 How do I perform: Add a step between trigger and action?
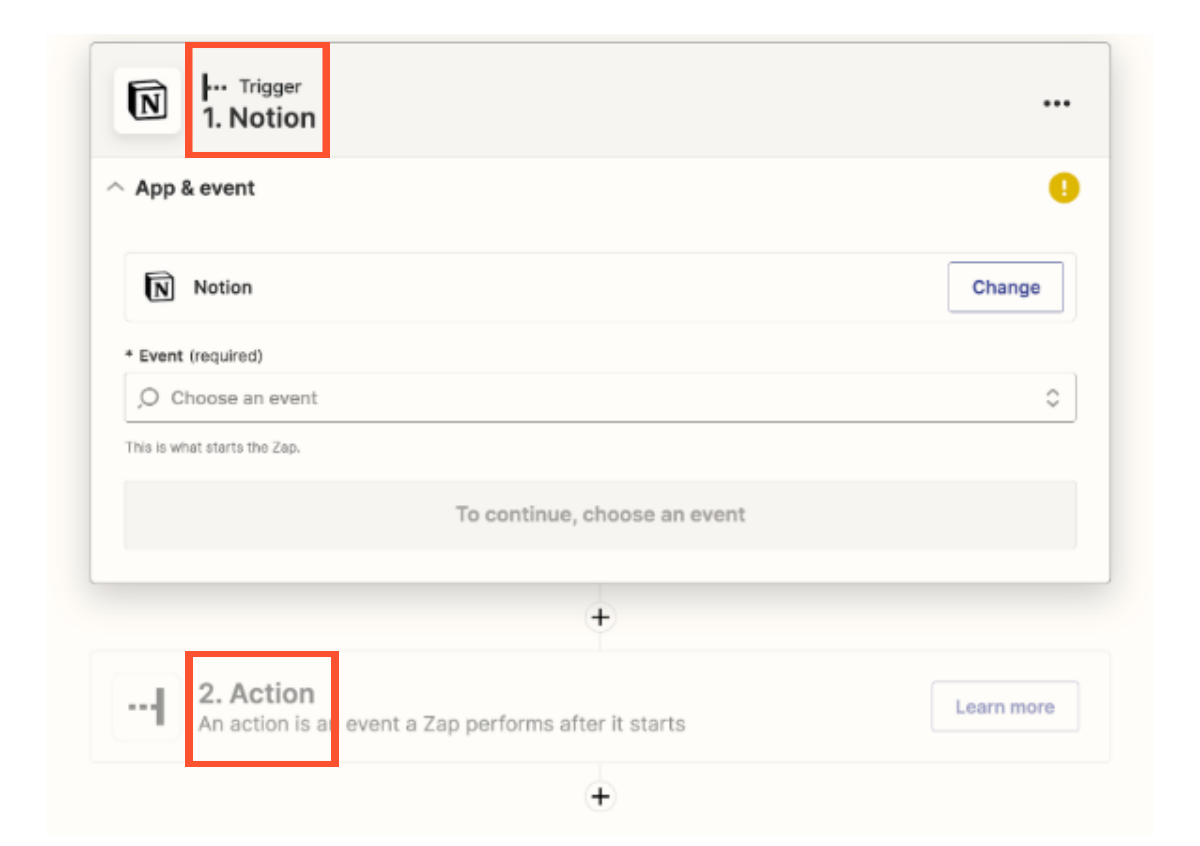click(x=600, y=617)
